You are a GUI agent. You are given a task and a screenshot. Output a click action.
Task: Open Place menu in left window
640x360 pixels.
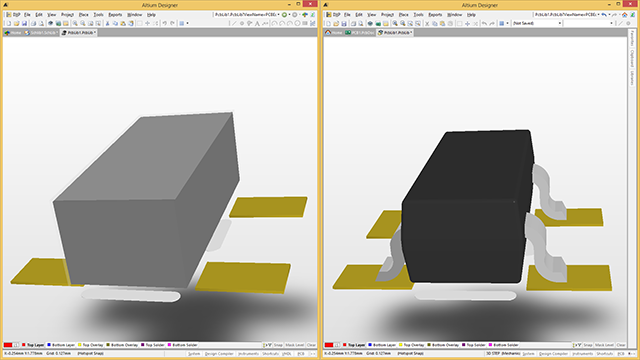click(x=83, y=15)
